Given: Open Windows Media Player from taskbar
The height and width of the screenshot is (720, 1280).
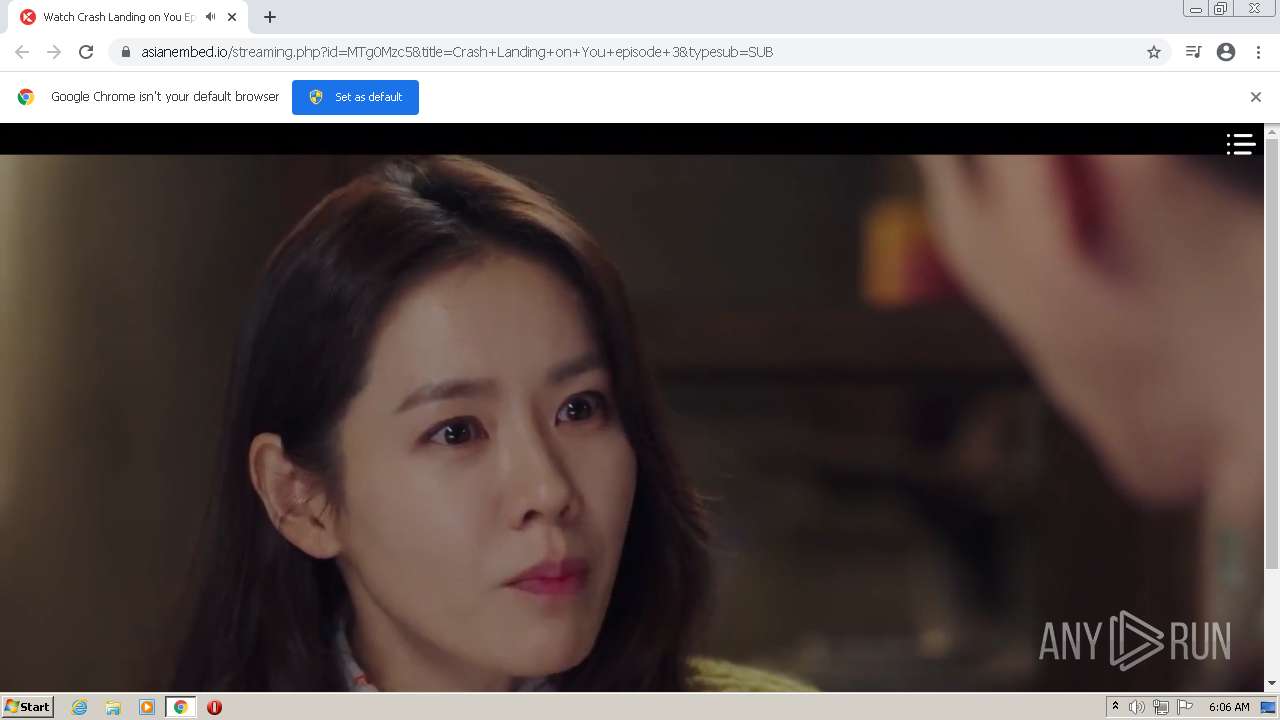Looking at the screenshot, I should click(147, 707).
